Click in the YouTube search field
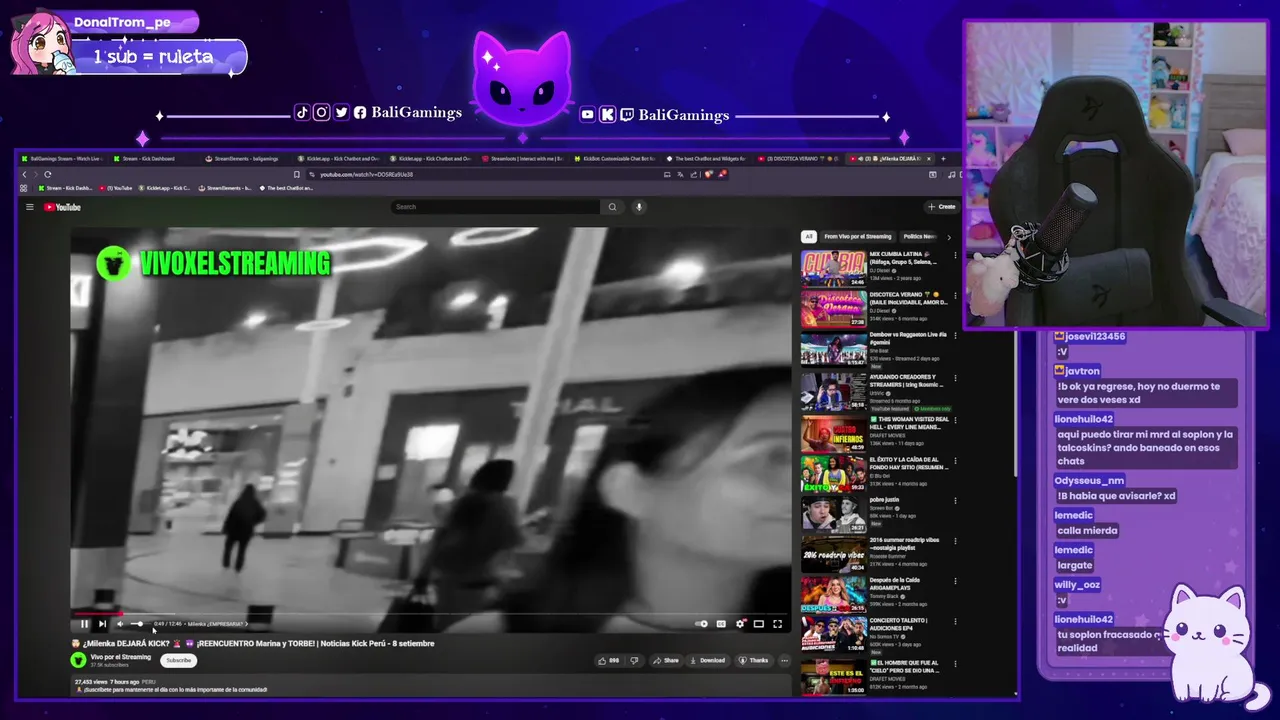 coord(496,207)
